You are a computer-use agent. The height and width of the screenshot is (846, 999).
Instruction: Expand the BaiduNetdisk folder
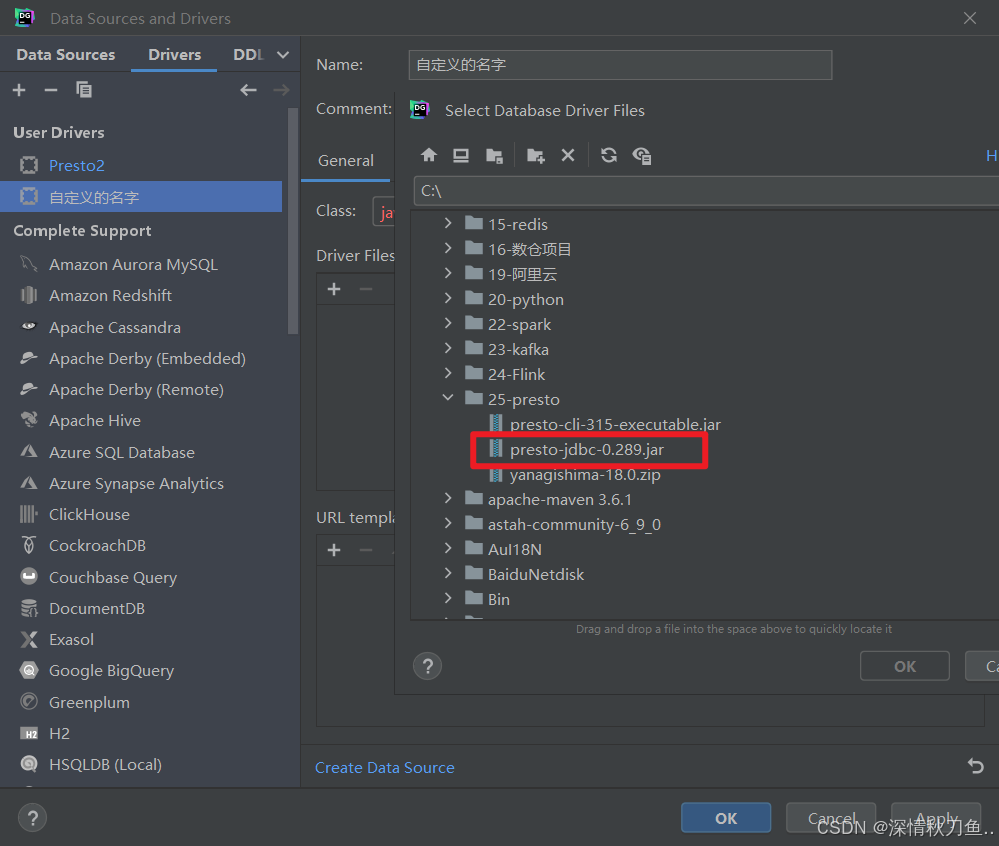[x=448, y=573]
